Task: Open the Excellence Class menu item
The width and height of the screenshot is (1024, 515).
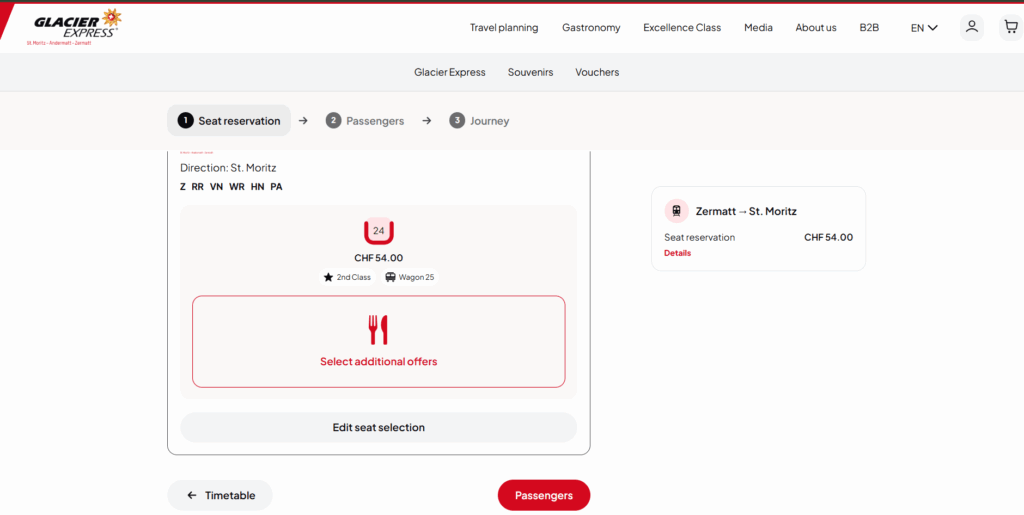Action: [682, 28]
